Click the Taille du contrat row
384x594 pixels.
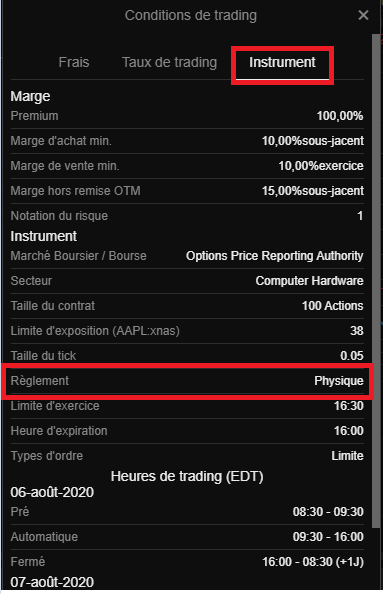187,306
